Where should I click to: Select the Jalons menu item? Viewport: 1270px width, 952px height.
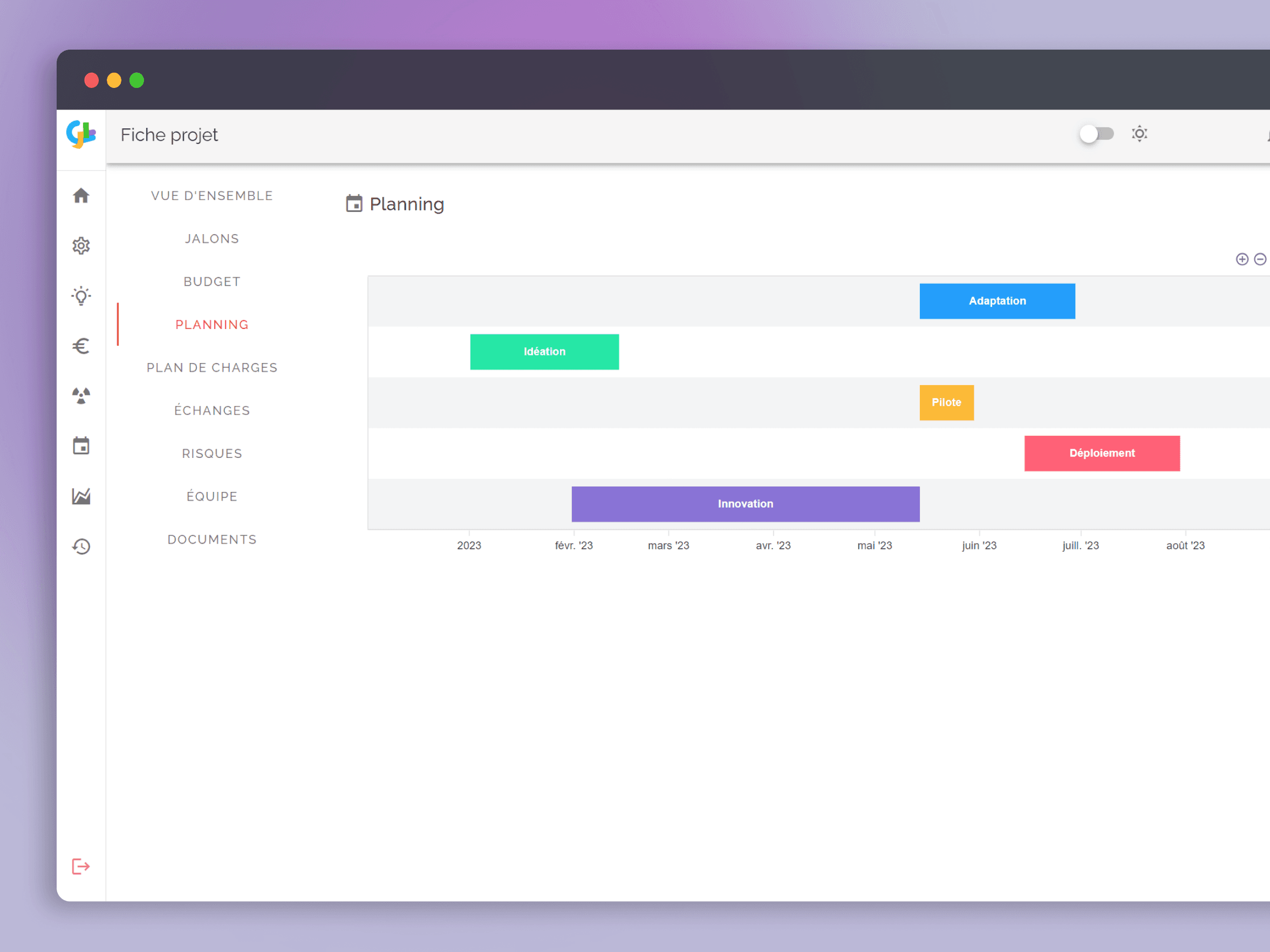212,238
